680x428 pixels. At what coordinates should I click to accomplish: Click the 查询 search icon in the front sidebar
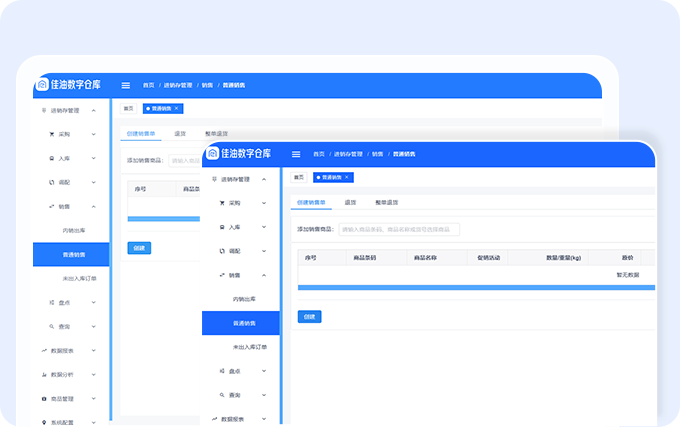[x=220, y=395]
